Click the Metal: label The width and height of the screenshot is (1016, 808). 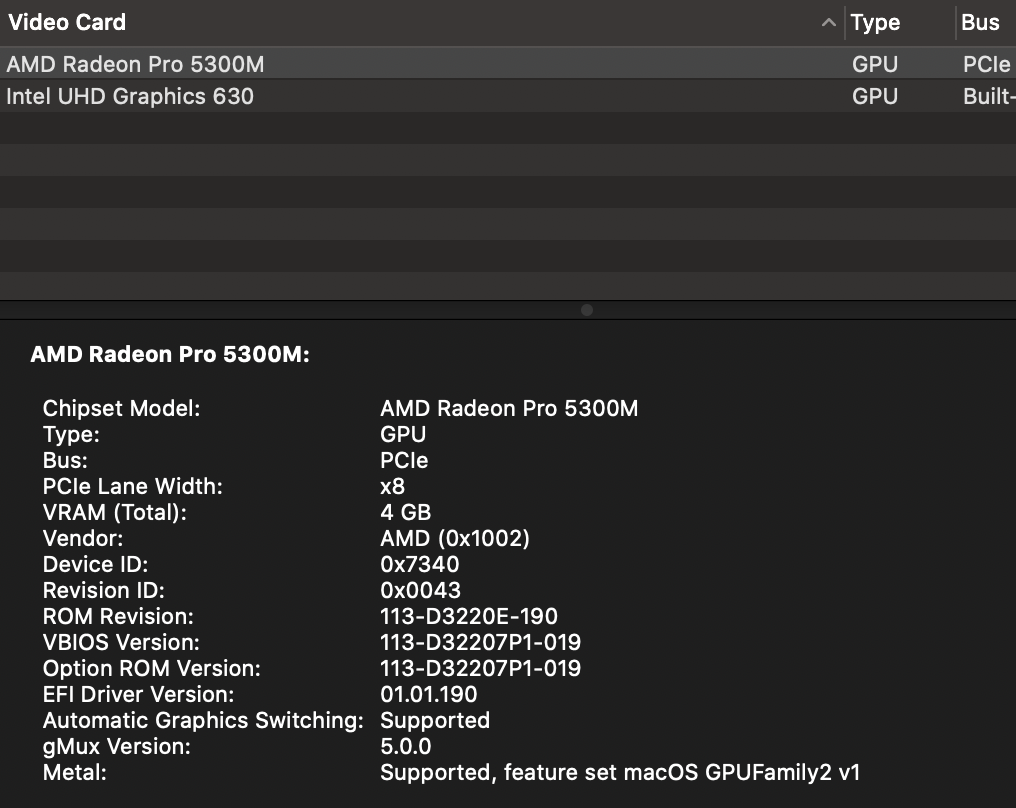[x=75, y=772]
